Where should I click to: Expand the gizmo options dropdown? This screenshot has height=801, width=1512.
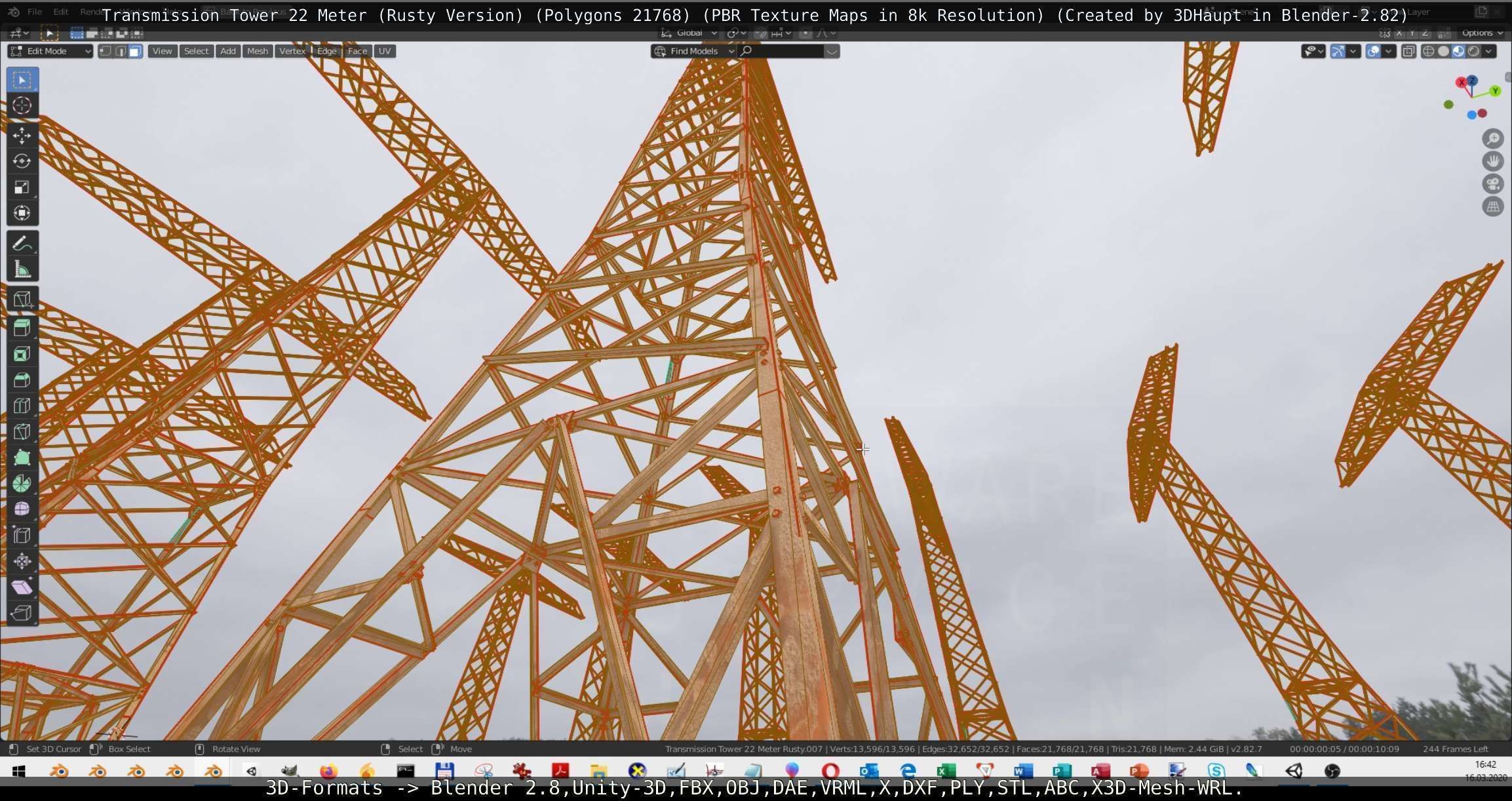pos(1353,51)
